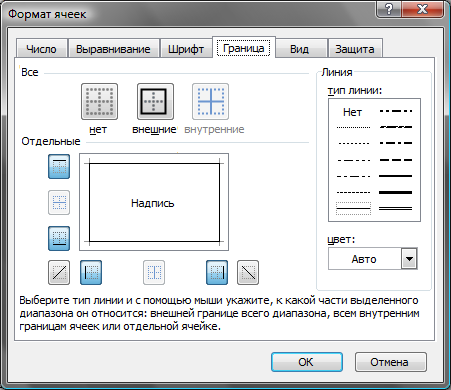Image resolution: width=451 pixels, height=390 pixels.
Task: Select the medium dashed line style
Action: pos(396,160)
